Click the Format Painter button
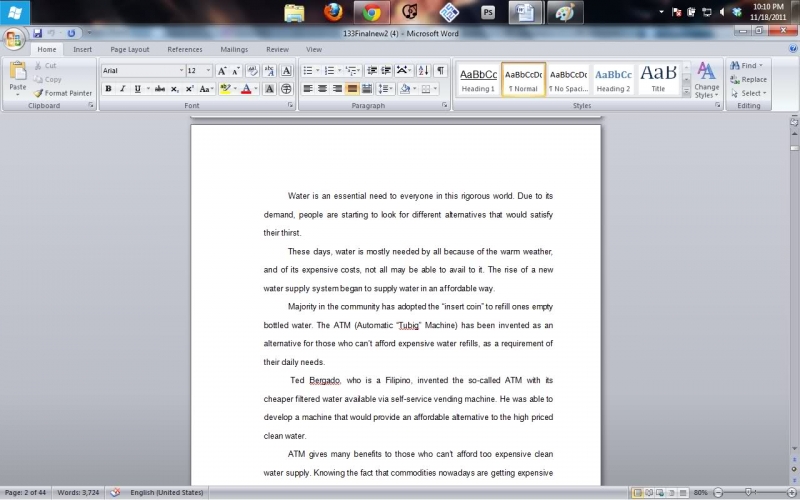 pyautogui.click(x=62, y=93)
